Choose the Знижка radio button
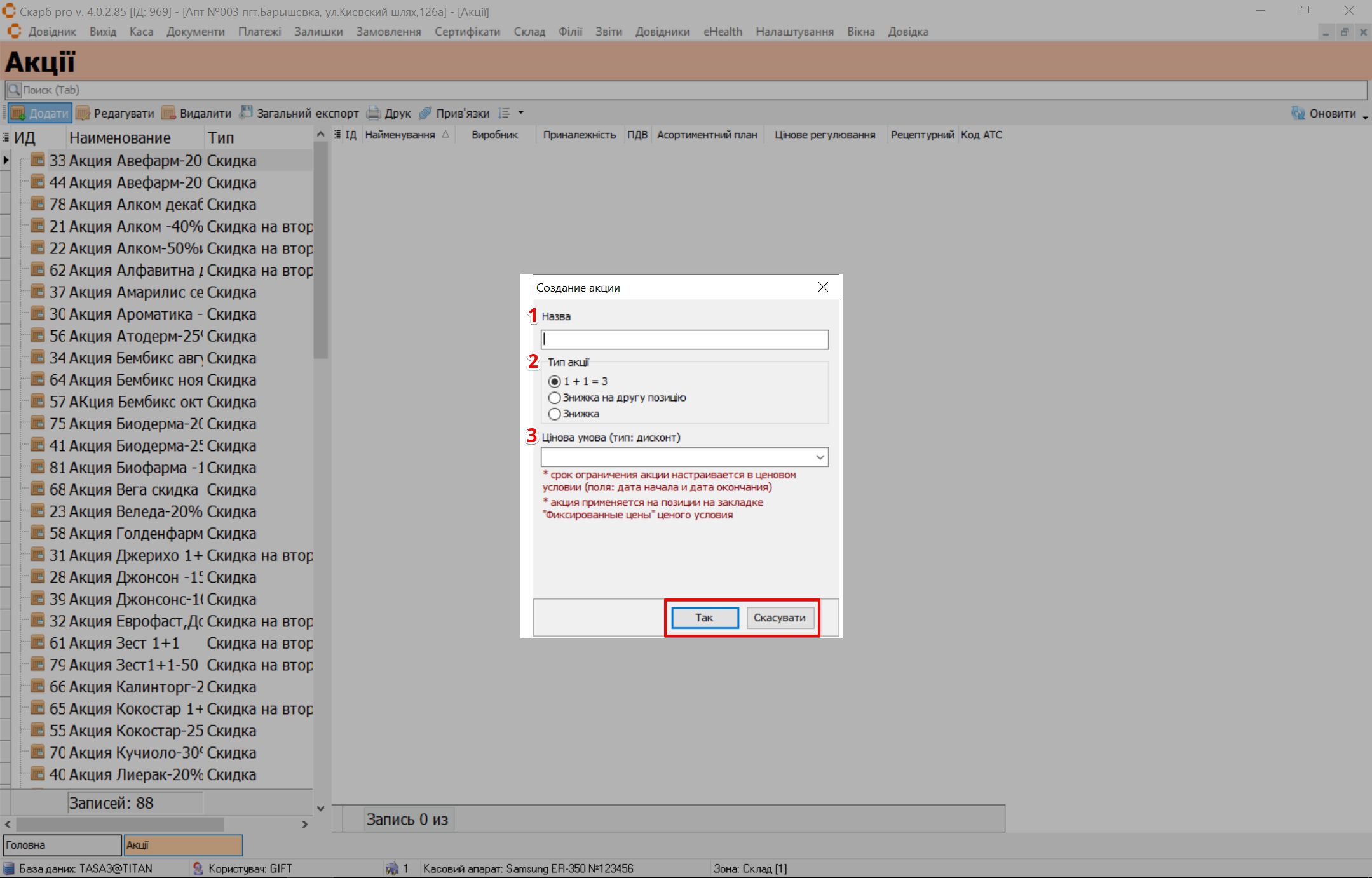The width and height of the screenshot is (1372, 878). pyautogui.click(x=555, y=414)
